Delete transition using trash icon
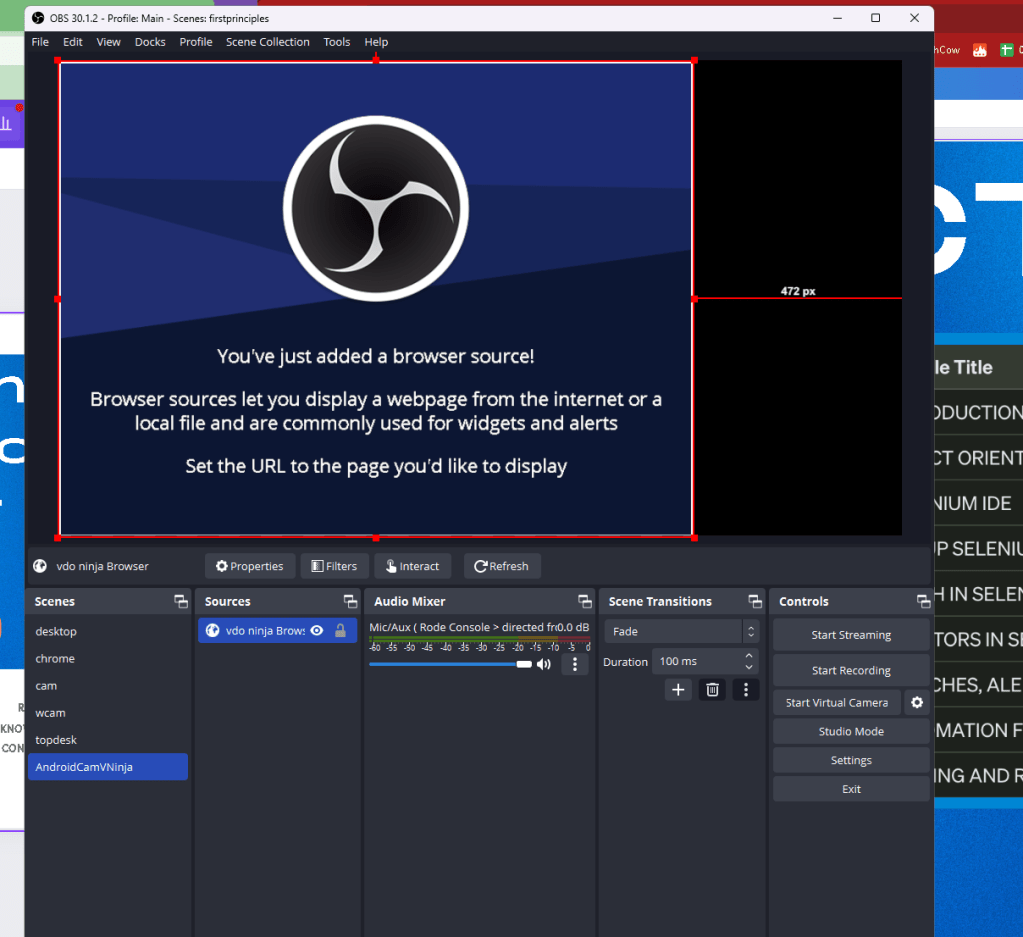The width and height of the screenshot is (1023, 937). point(712,690)
